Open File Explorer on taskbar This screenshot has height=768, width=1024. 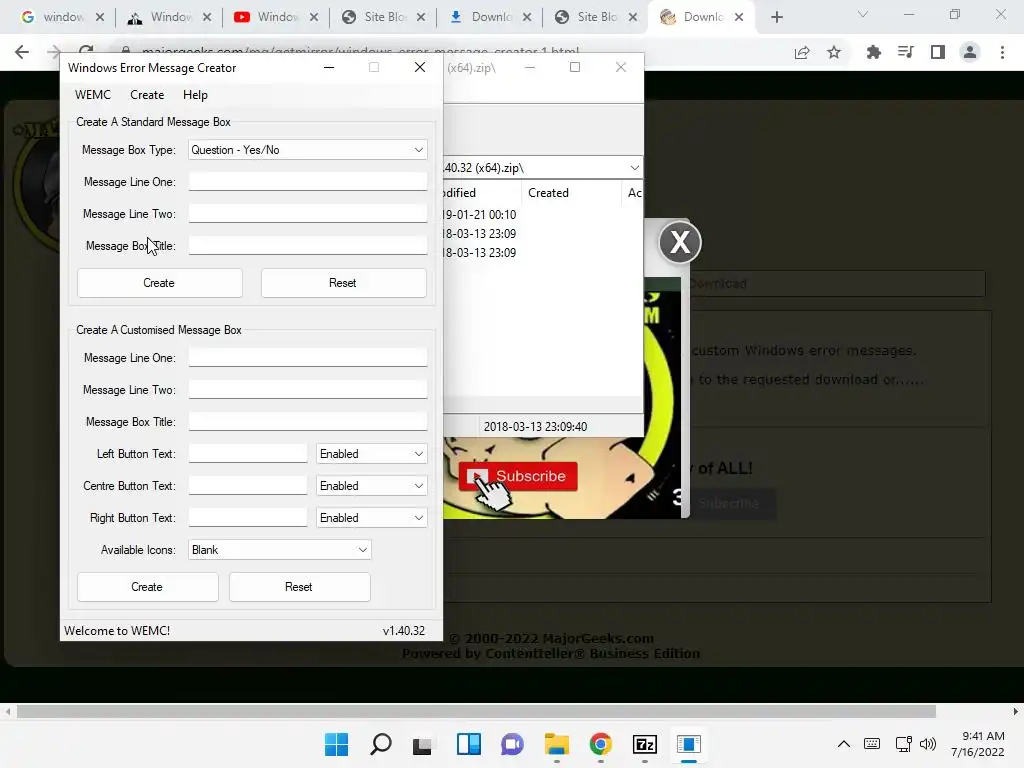click(557, 744)
